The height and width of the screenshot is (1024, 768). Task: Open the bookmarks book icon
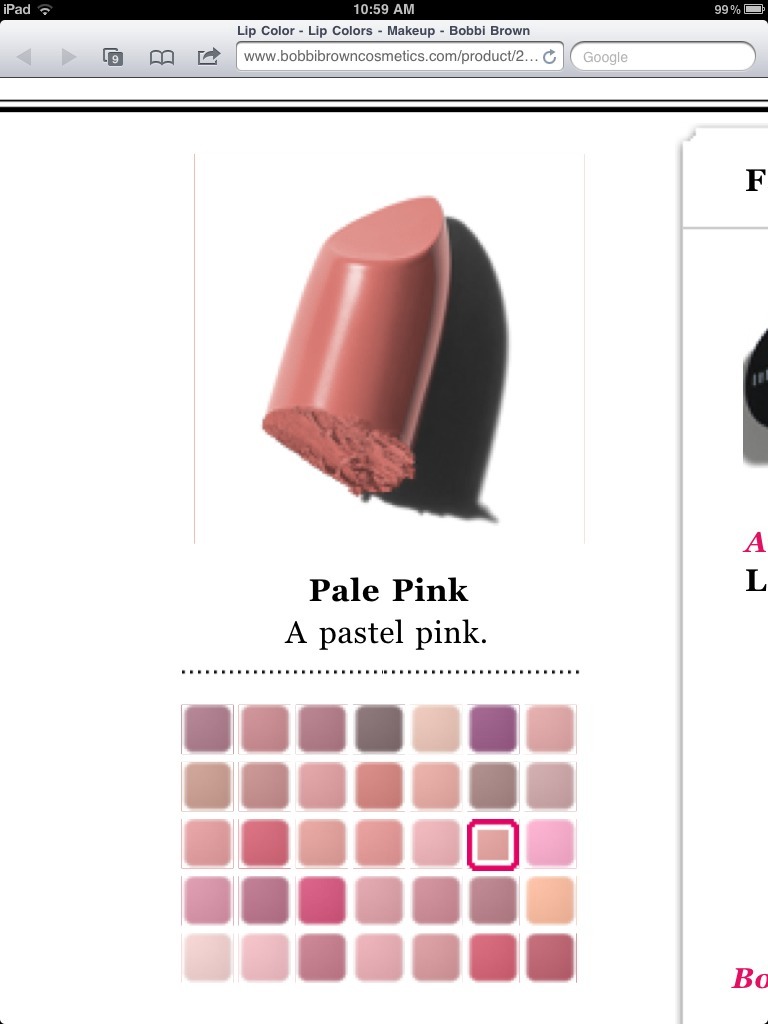pyautogui.click(x=161, y=57)
